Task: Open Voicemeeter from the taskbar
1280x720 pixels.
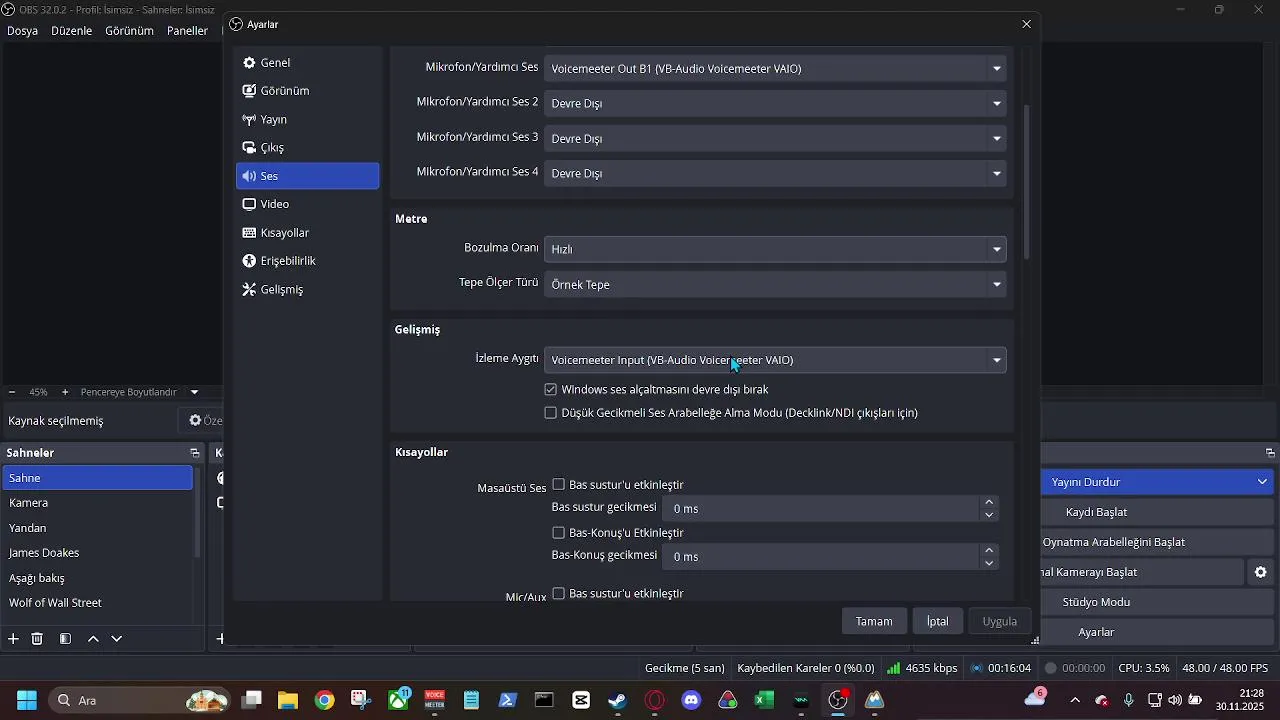Action: click(435, 700)
